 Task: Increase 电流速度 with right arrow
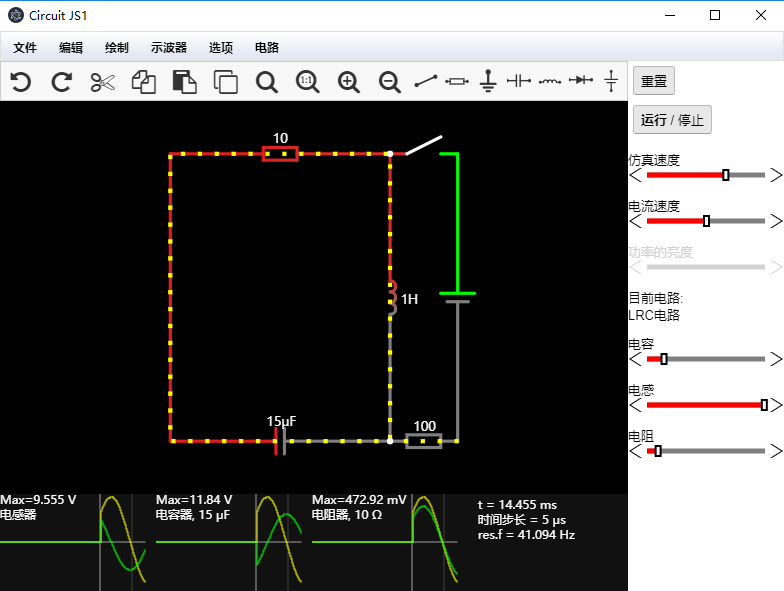tap(776, 221)
